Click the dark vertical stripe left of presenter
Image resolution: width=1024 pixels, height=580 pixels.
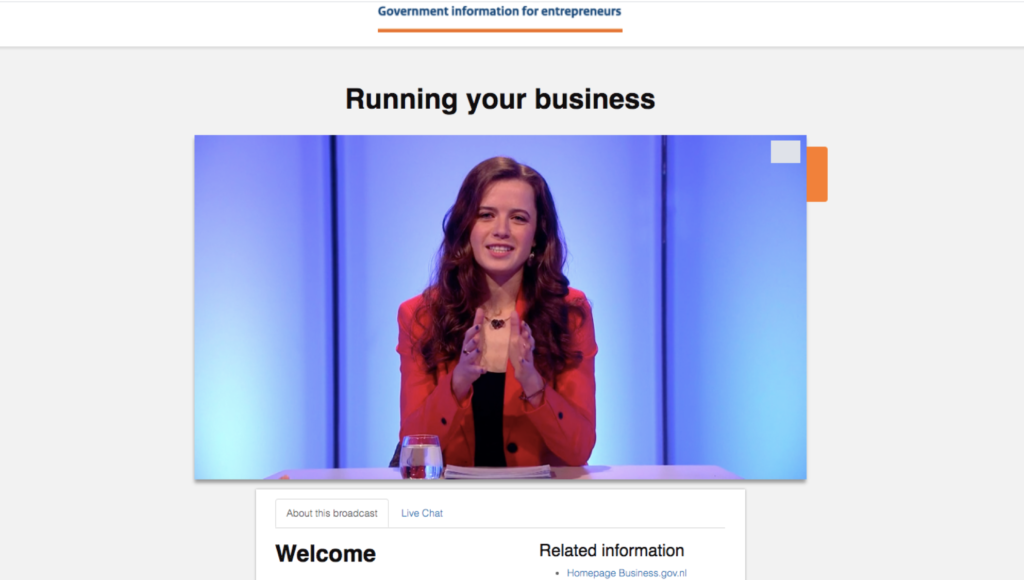point(333,300)
